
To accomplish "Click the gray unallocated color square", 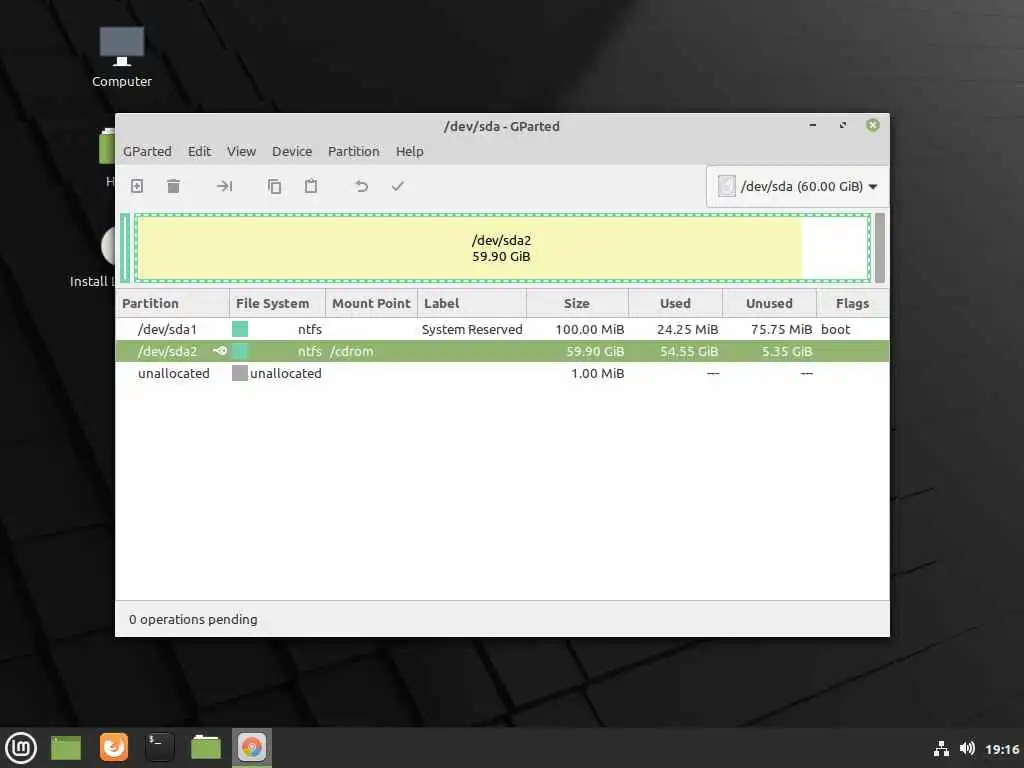I will point(240,373).
